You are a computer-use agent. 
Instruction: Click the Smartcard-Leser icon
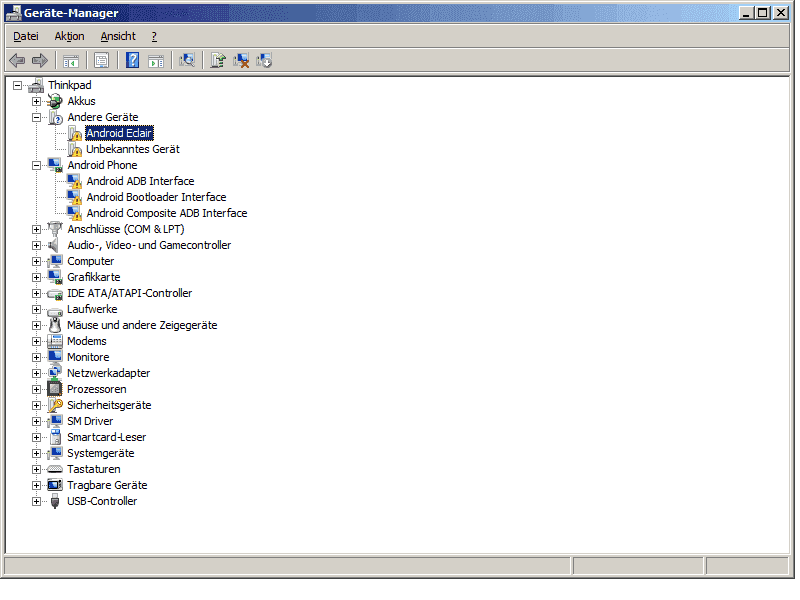[x=56, y=437]
